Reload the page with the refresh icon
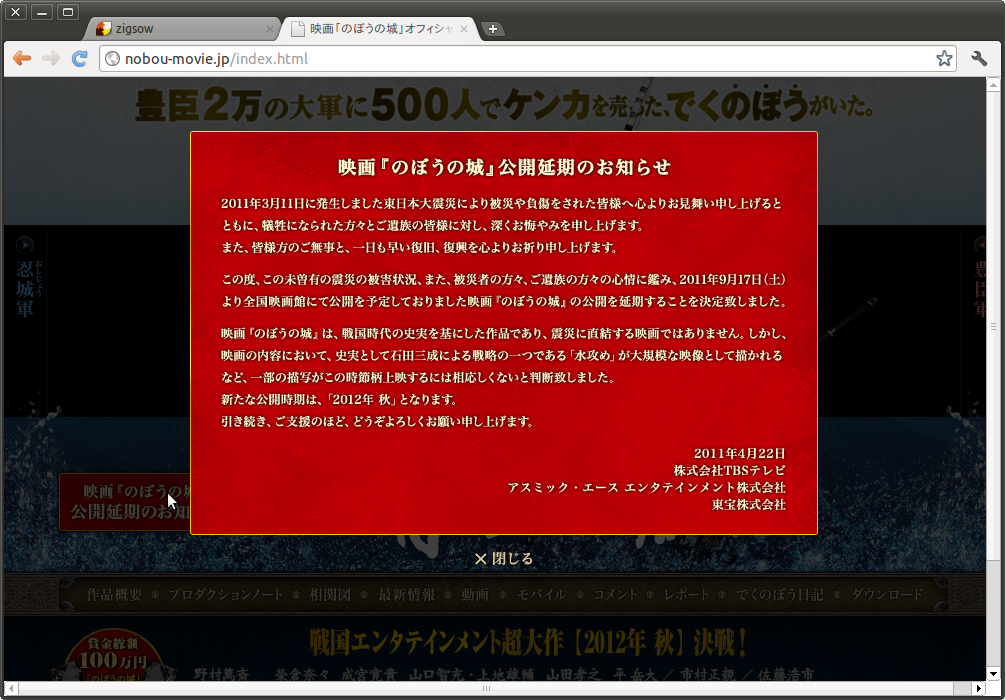The height and width of the screenshot is (700, 1005). tap(79, 59)
